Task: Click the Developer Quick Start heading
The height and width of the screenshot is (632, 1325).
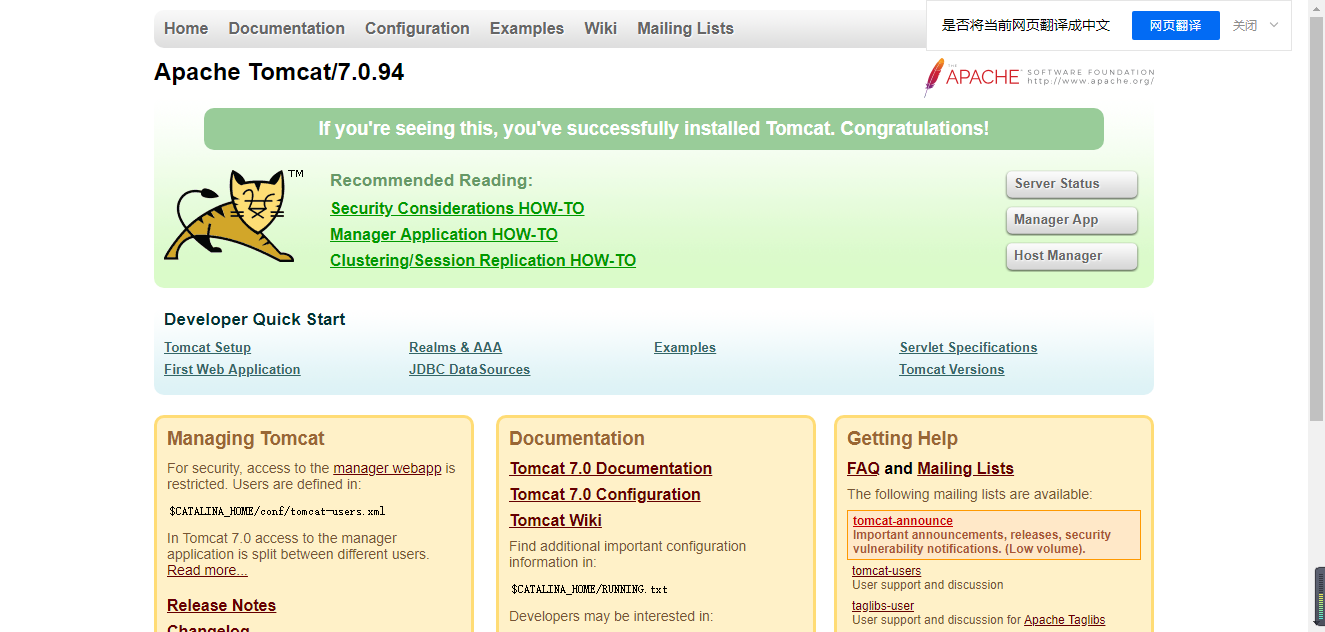Action: point(255,319)
